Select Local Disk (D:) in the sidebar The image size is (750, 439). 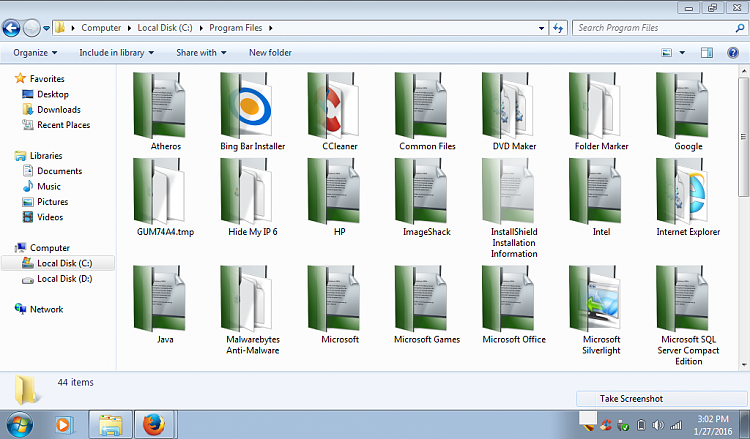pyautogui.click(x=65, y=278)
